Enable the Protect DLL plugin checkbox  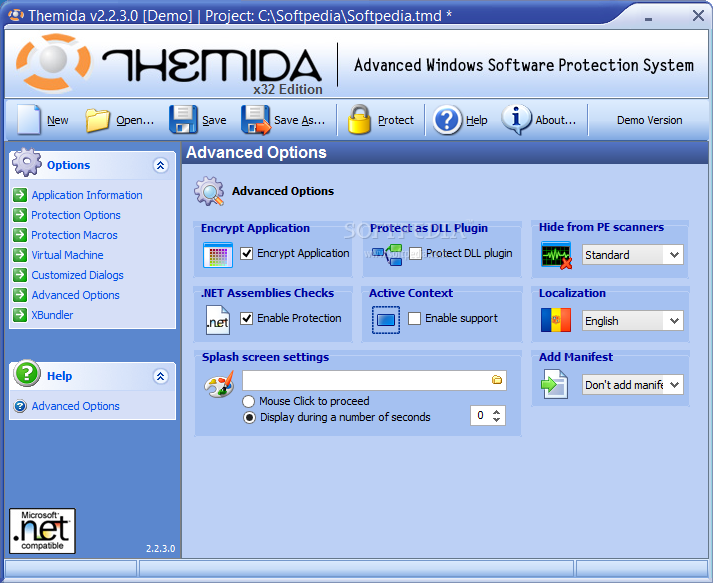415,253
